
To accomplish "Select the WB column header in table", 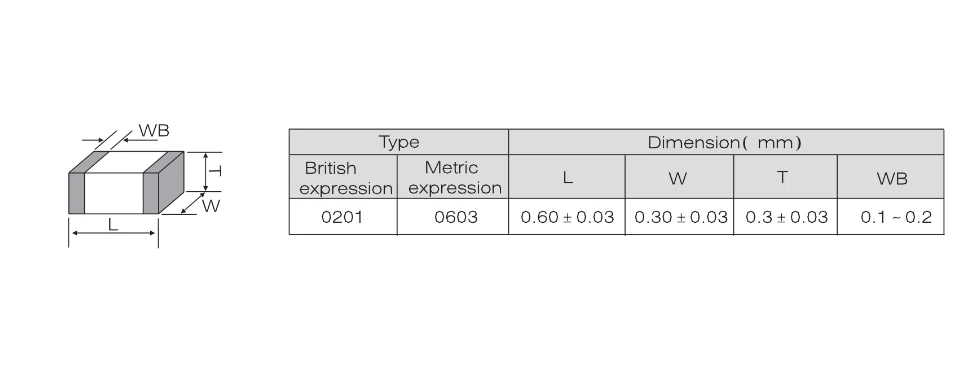I will pyautogui.click(x=891, y=177).
